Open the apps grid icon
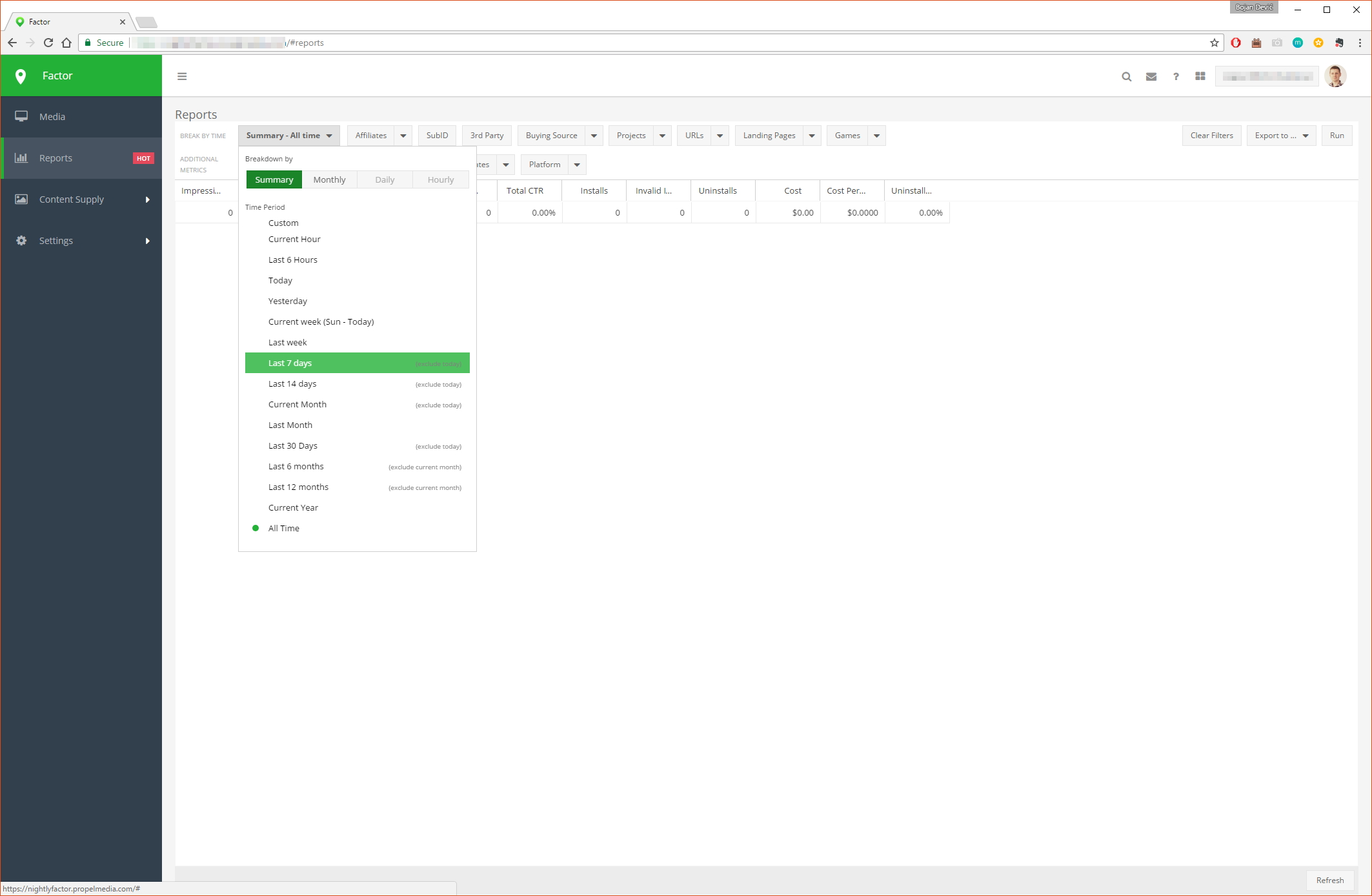 point(1200,76)
